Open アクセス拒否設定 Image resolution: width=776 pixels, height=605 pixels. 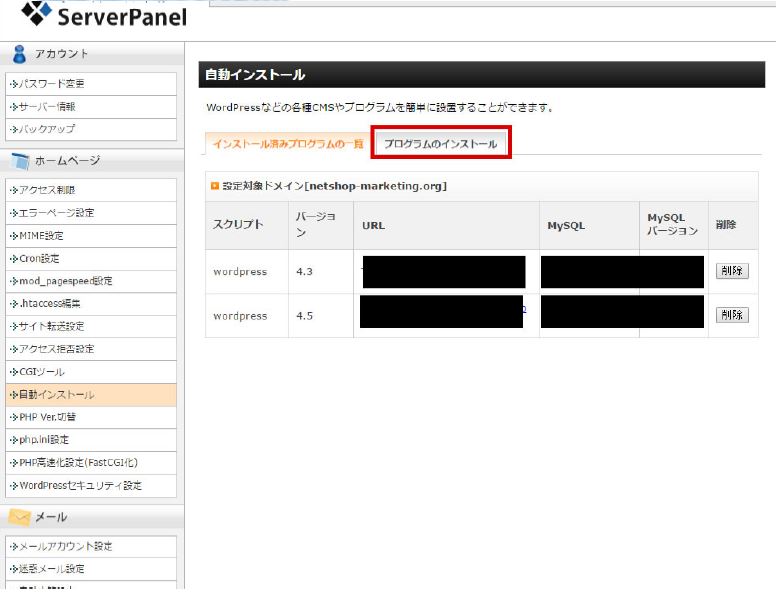coord(91,349)
